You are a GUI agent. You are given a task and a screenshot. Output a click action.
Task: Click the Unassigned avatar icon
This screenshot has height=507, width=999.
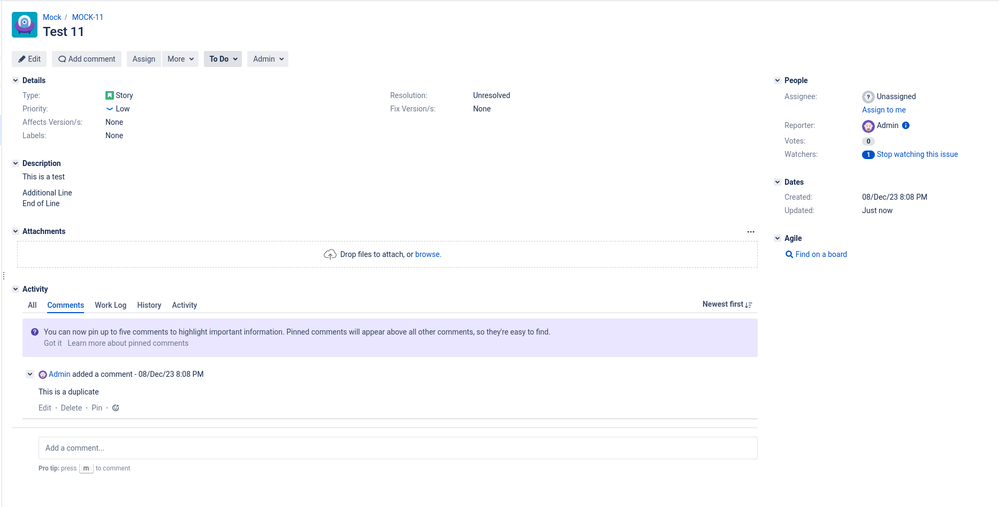coord(868,97)
